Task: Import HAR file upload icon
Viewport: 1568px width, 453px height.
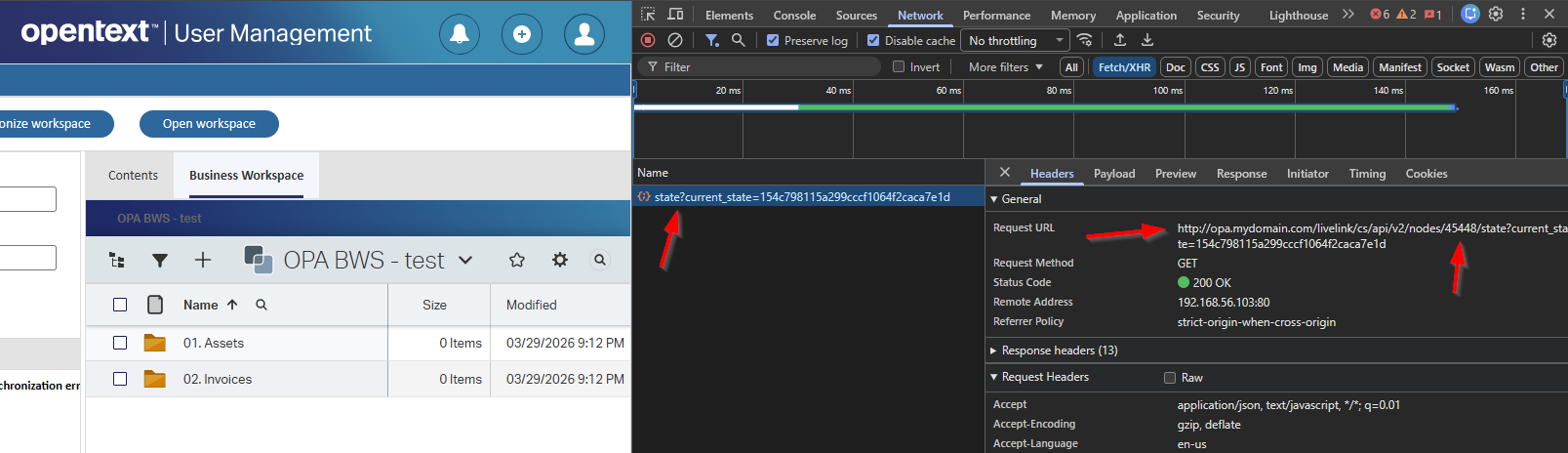Action: pyautogui.click(x=1120, y=40)
